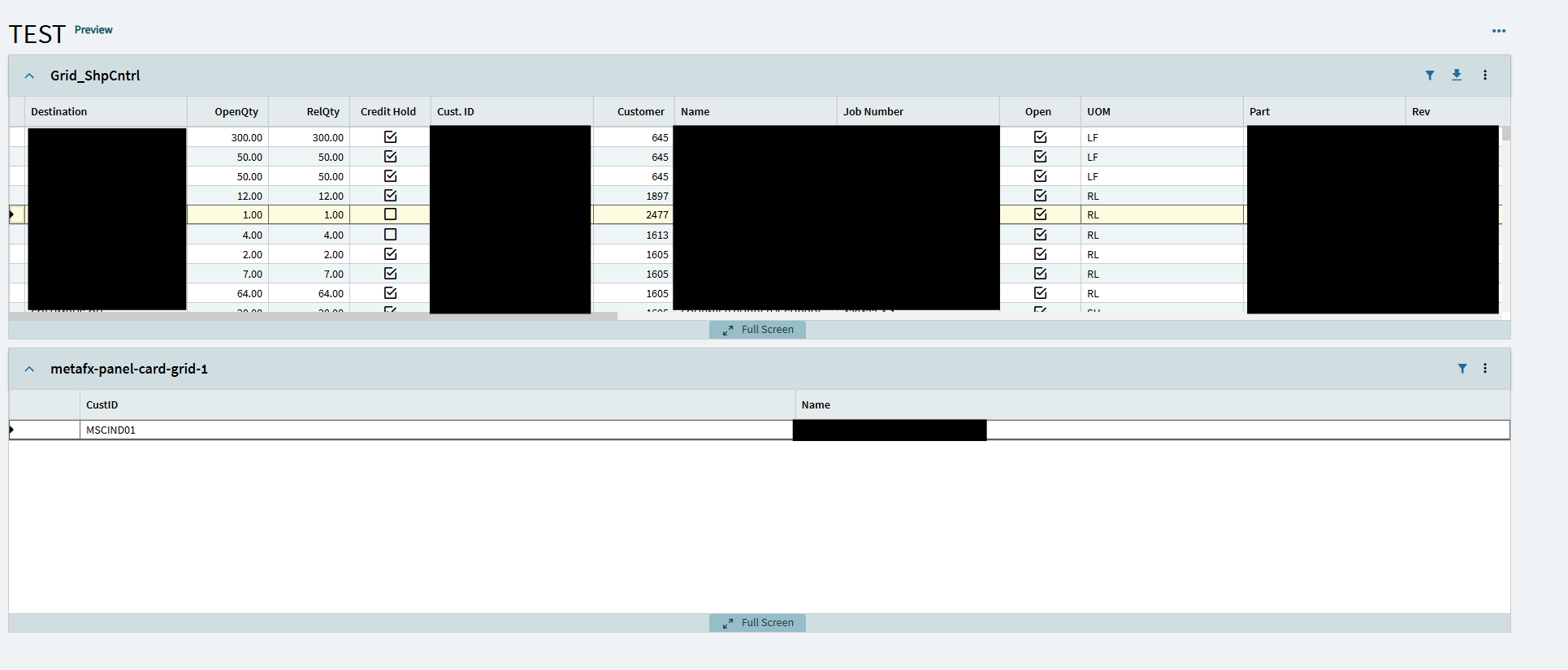Click the row selector of MSCIND01 row
The height and width of the screenshot is (670, 1568).
tap(45, 430)
